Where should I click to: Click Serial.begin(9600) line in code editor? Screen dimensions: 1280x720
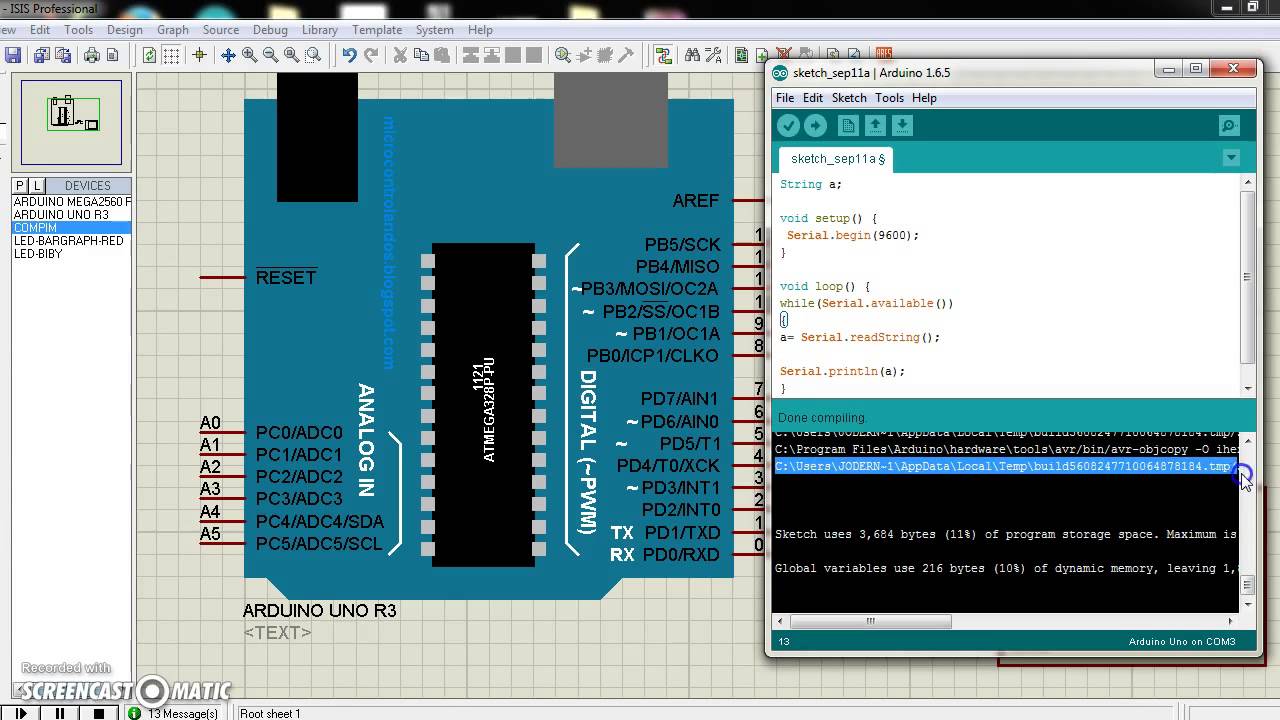point(852,235)
